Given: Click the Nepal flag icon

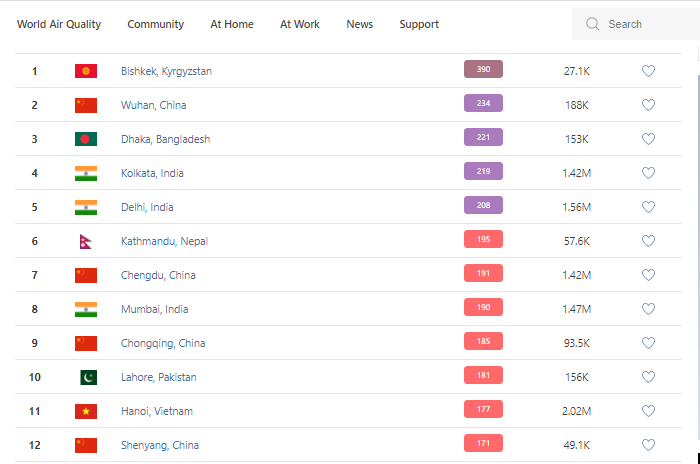Looking at the screenshot, I should [86, 241].
